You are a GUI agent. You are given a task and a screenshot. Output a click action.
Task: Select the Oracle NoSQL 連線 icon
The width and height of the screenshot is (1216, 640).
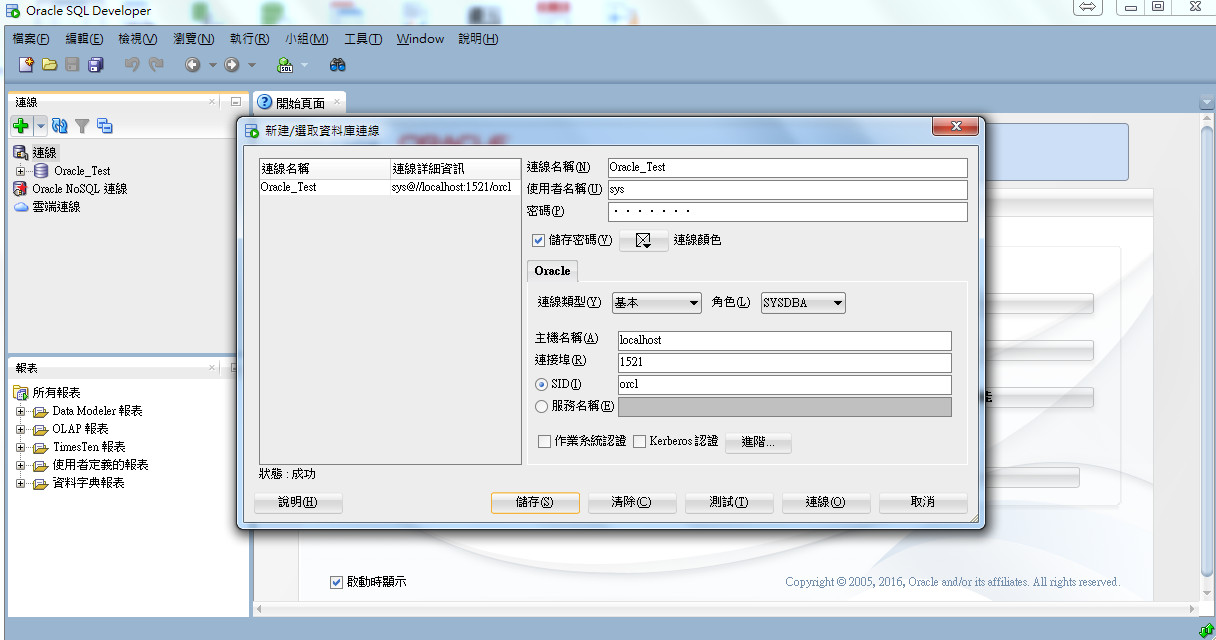click(x=21, y=189)
